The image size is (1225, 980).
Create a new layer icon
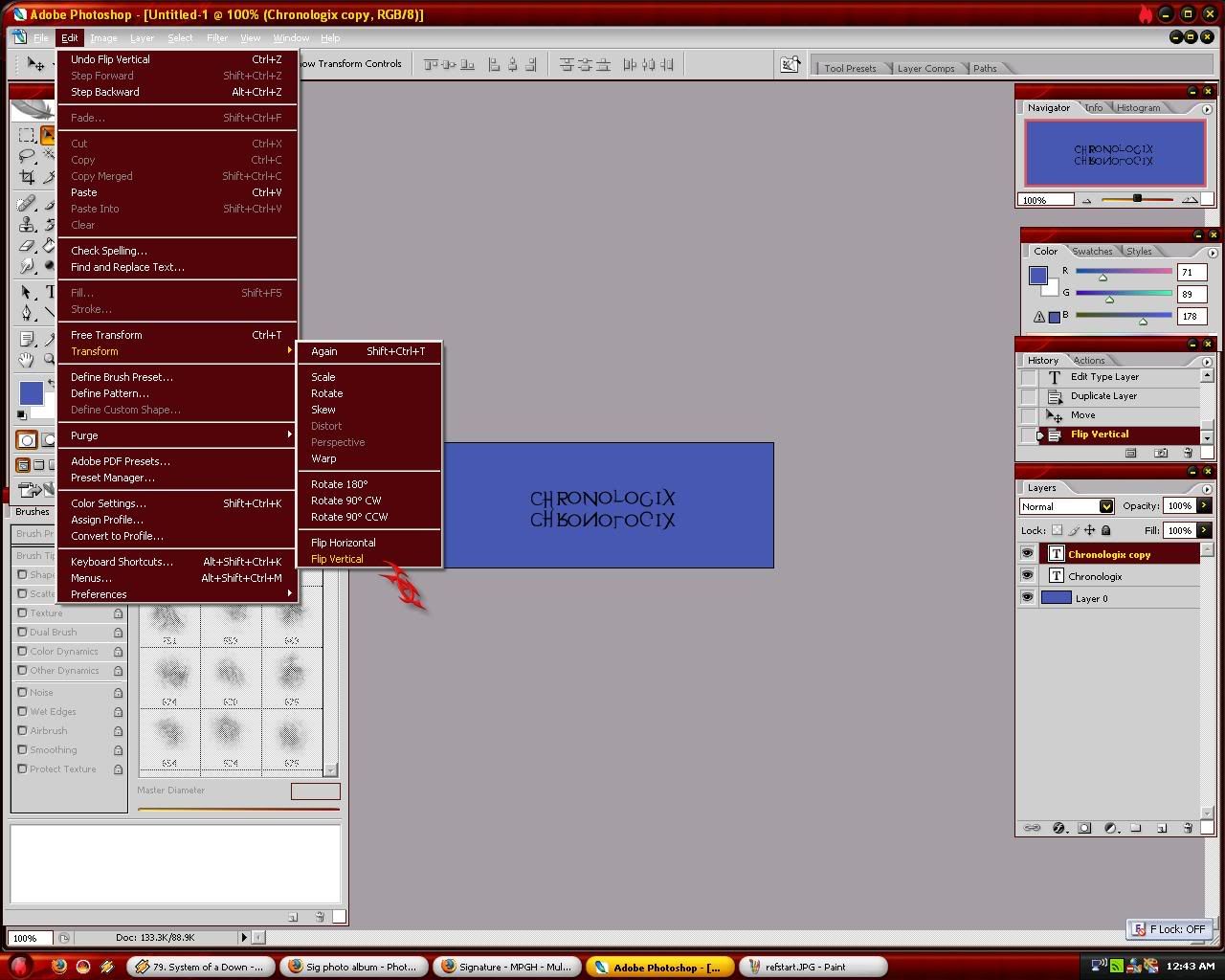(1162, 828)
